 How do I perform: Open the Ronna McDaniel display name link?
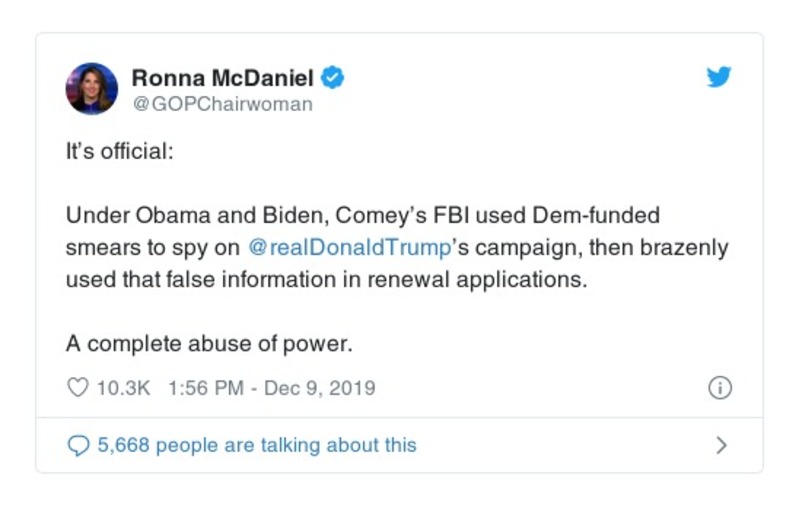click(222, 77)
